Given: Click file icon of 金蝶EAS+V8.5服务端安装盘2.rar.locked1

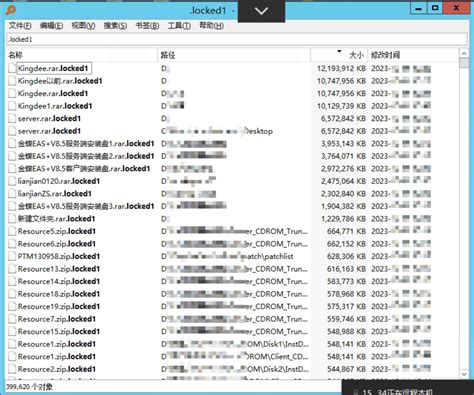Looking at the screenshot, I should pos(12,156).
